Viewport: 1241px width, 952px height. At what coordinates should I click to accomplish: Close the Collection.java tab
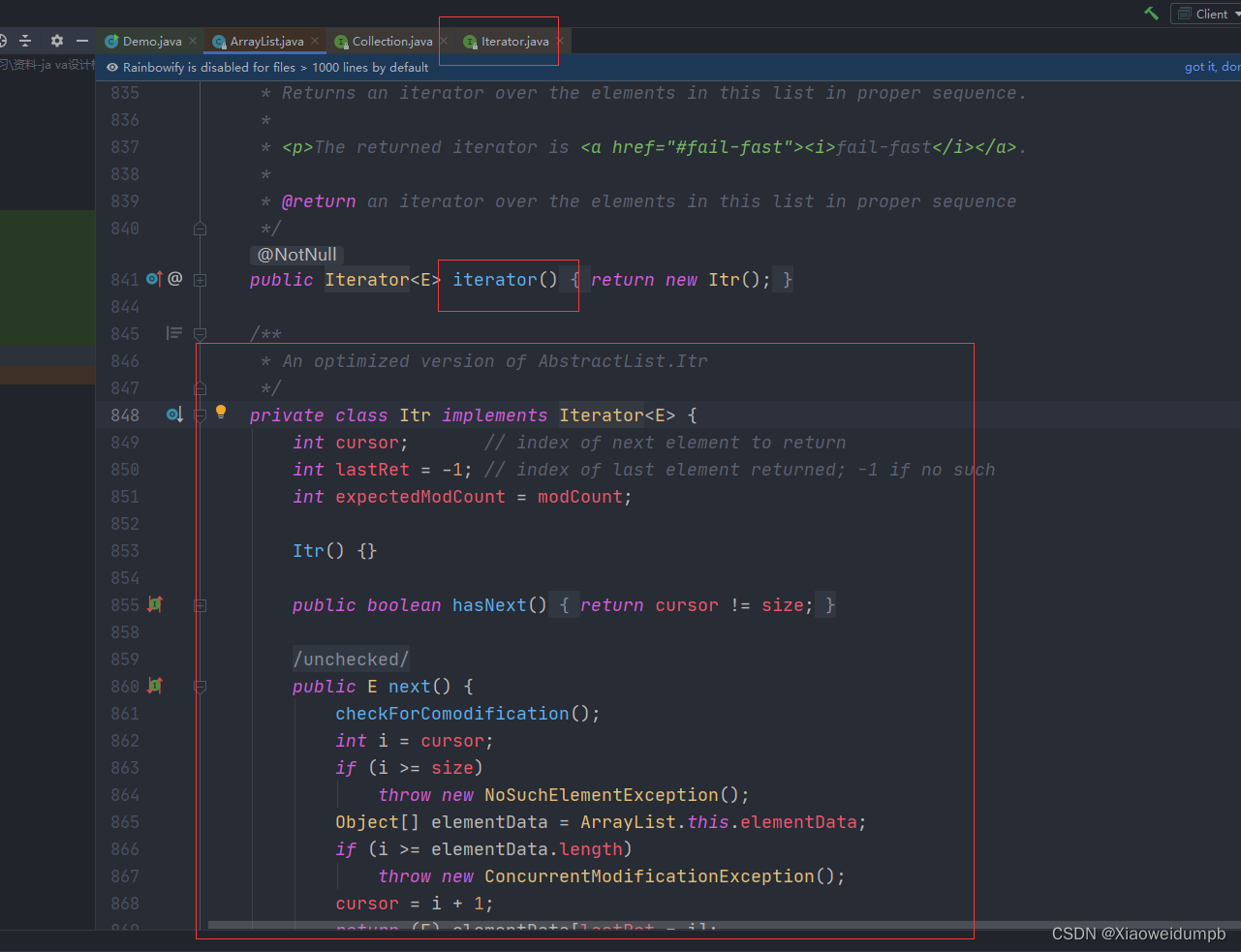[x=444, y=41]
